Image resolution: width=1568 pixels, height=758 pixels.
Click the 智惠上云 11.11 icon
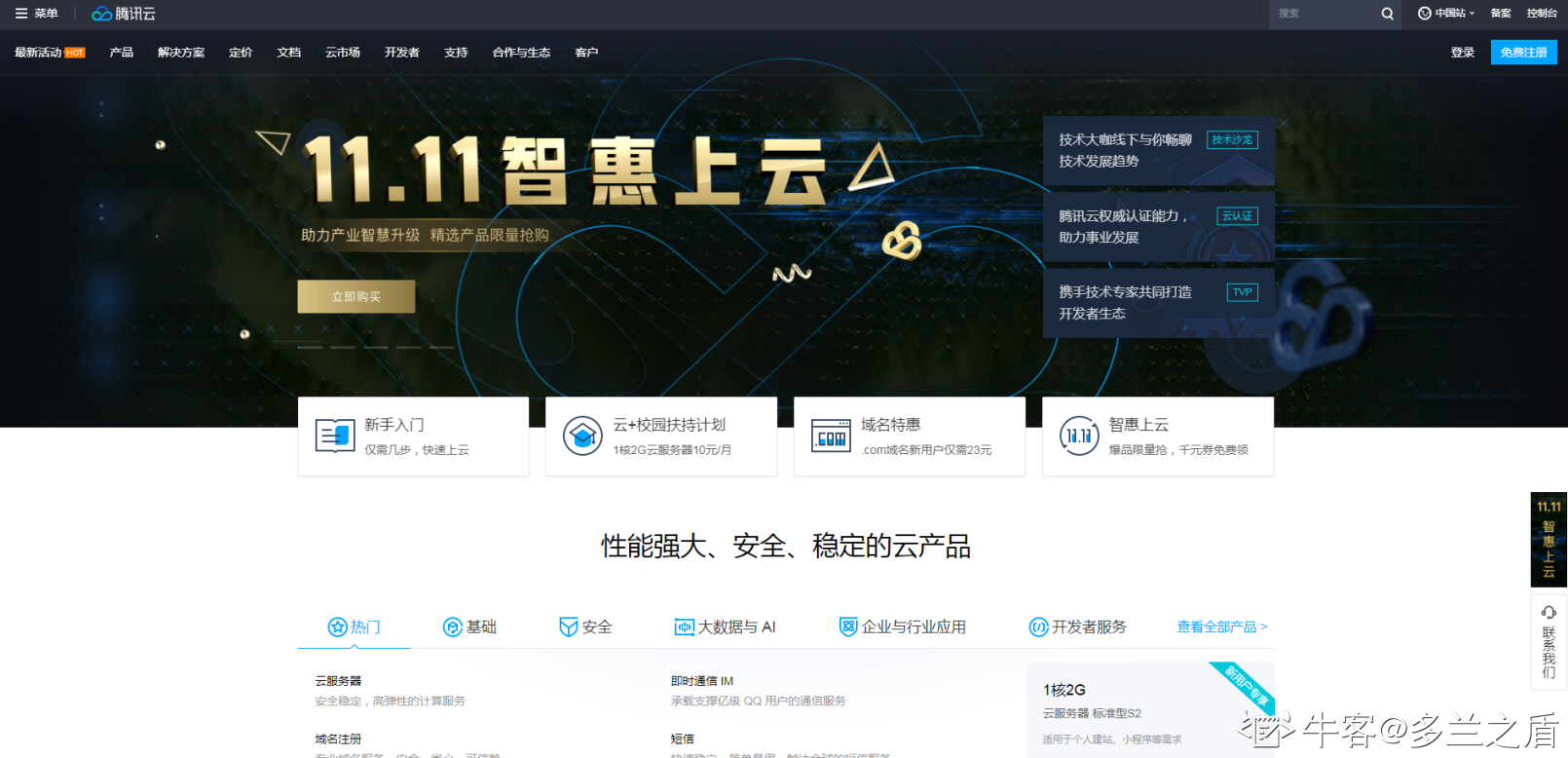pos(1079,436)
